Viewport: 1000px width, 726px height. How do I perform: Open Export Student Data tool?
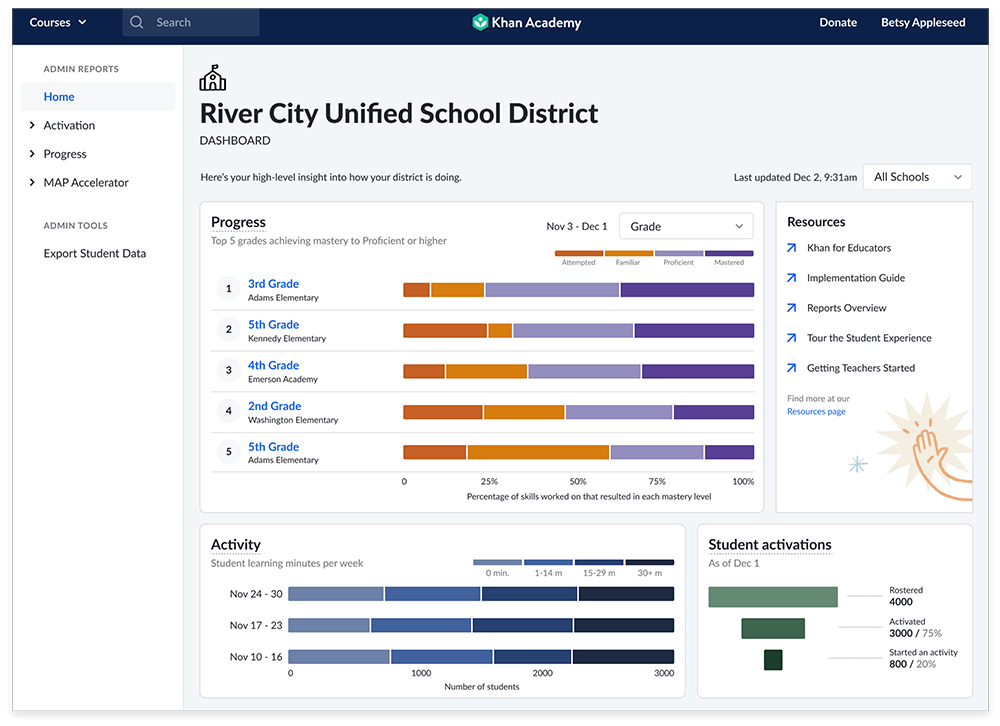(95, 254)
